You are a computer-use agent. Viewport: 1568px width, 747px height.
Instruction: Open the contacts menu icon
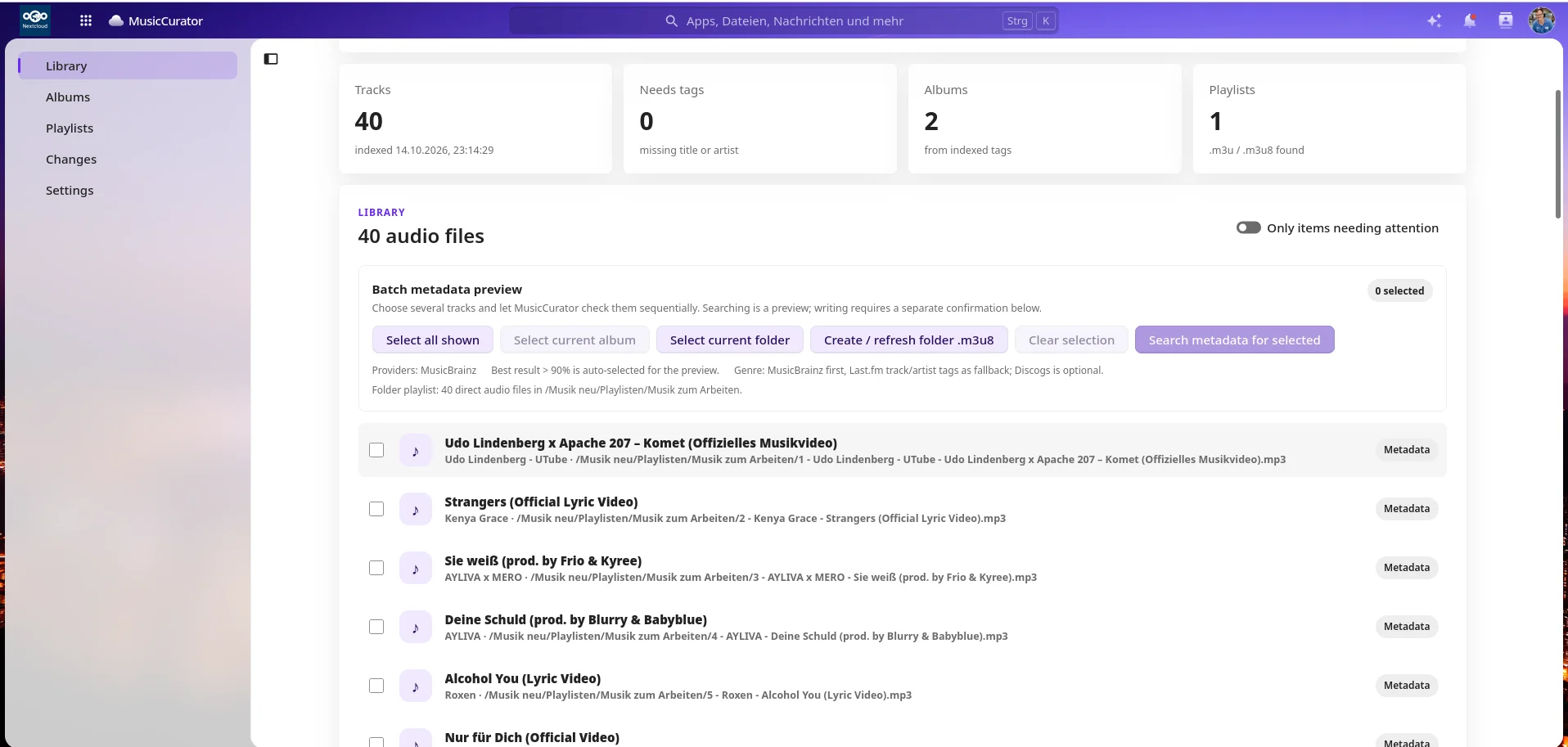(1506, 20)
